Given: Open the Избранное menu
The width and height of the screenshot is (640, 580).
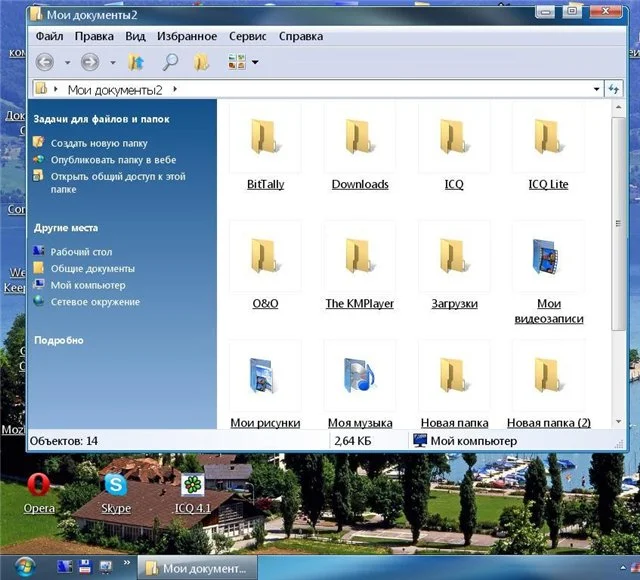Looking at the screenshot, I should click(187, 36).
